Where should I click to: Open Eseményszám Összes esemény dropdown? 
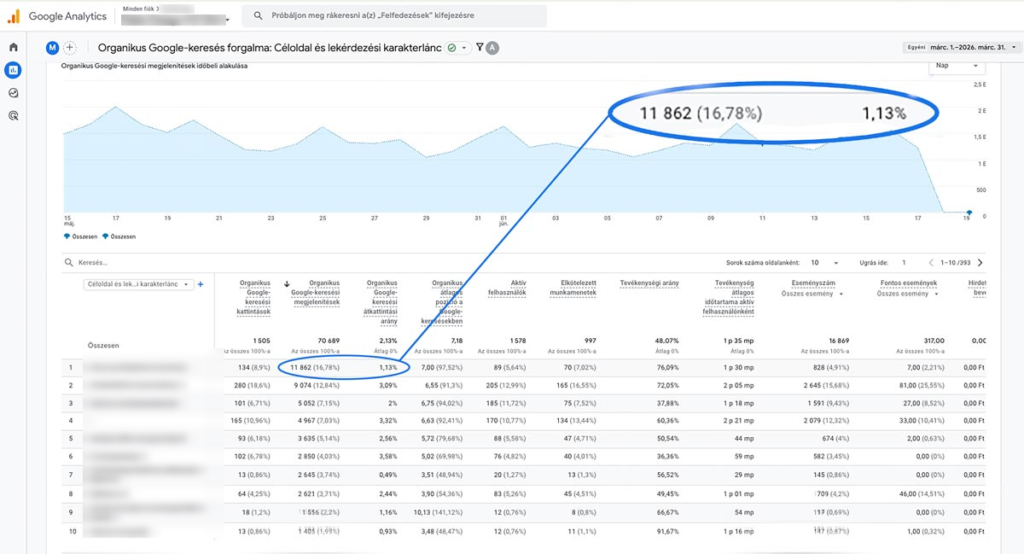pos(812,294)
